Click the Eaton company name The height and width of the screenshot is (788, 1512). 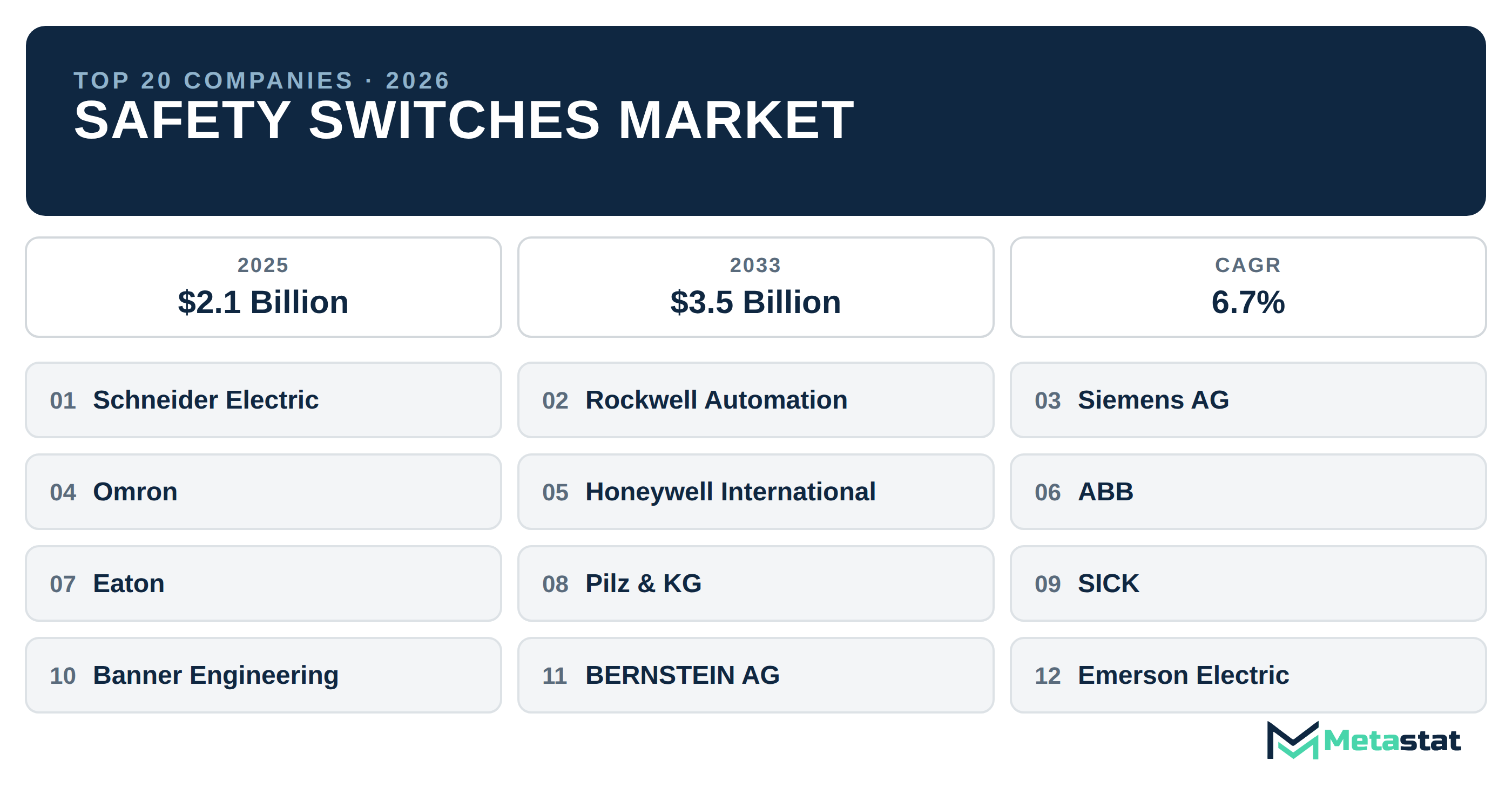(x=129, y=583)
